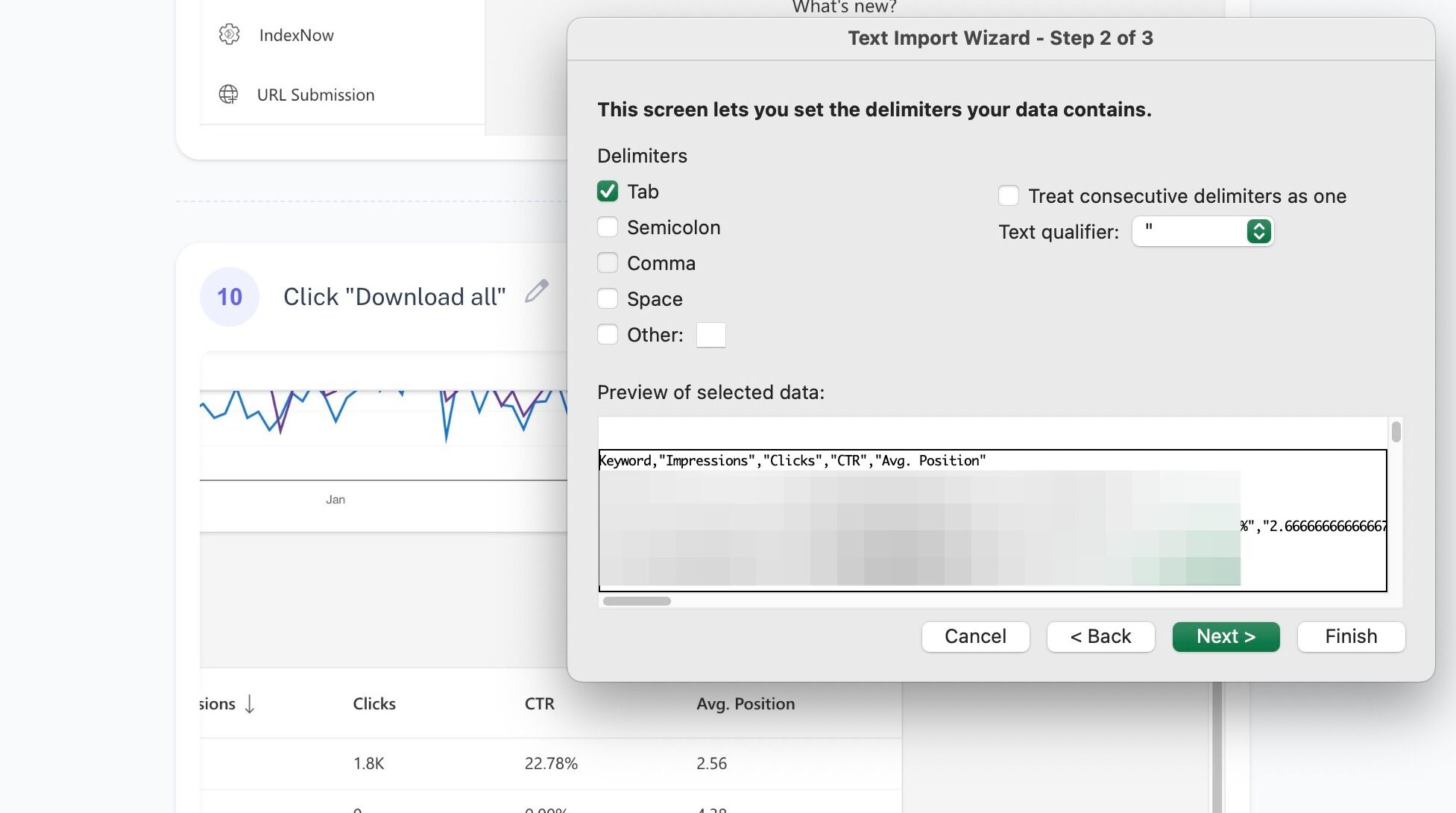Viewport: 1456px width, 813px height.
Task: Click the preview vertical scrollbar thumb
Action: [1396, 432]
